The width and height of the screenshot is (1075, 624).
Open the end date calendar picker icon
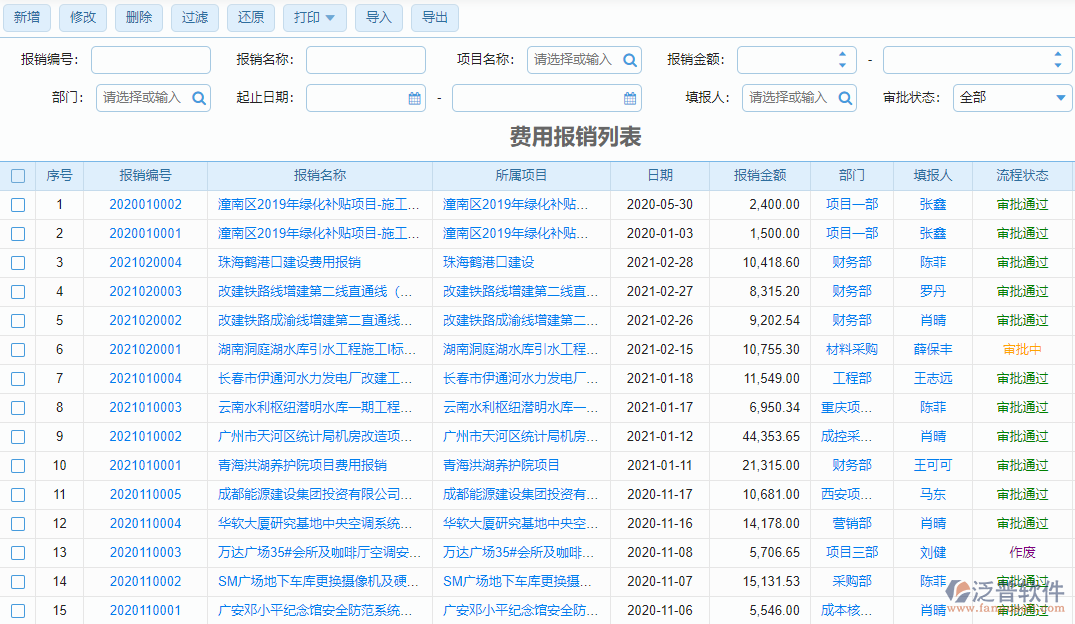(629, 98)
